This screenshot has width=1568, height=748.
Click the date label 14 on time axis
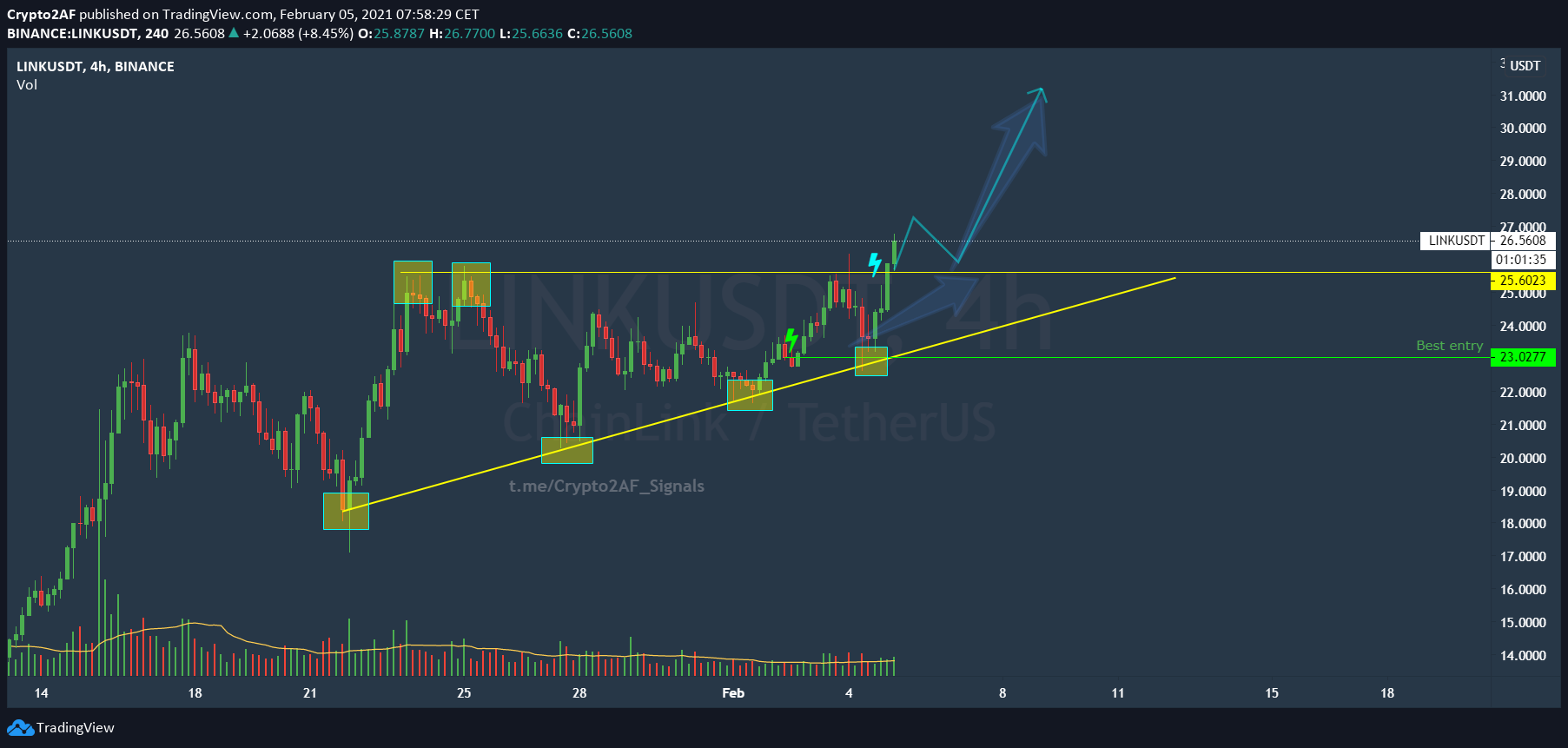pyautogui.click(x=41, y=693)
